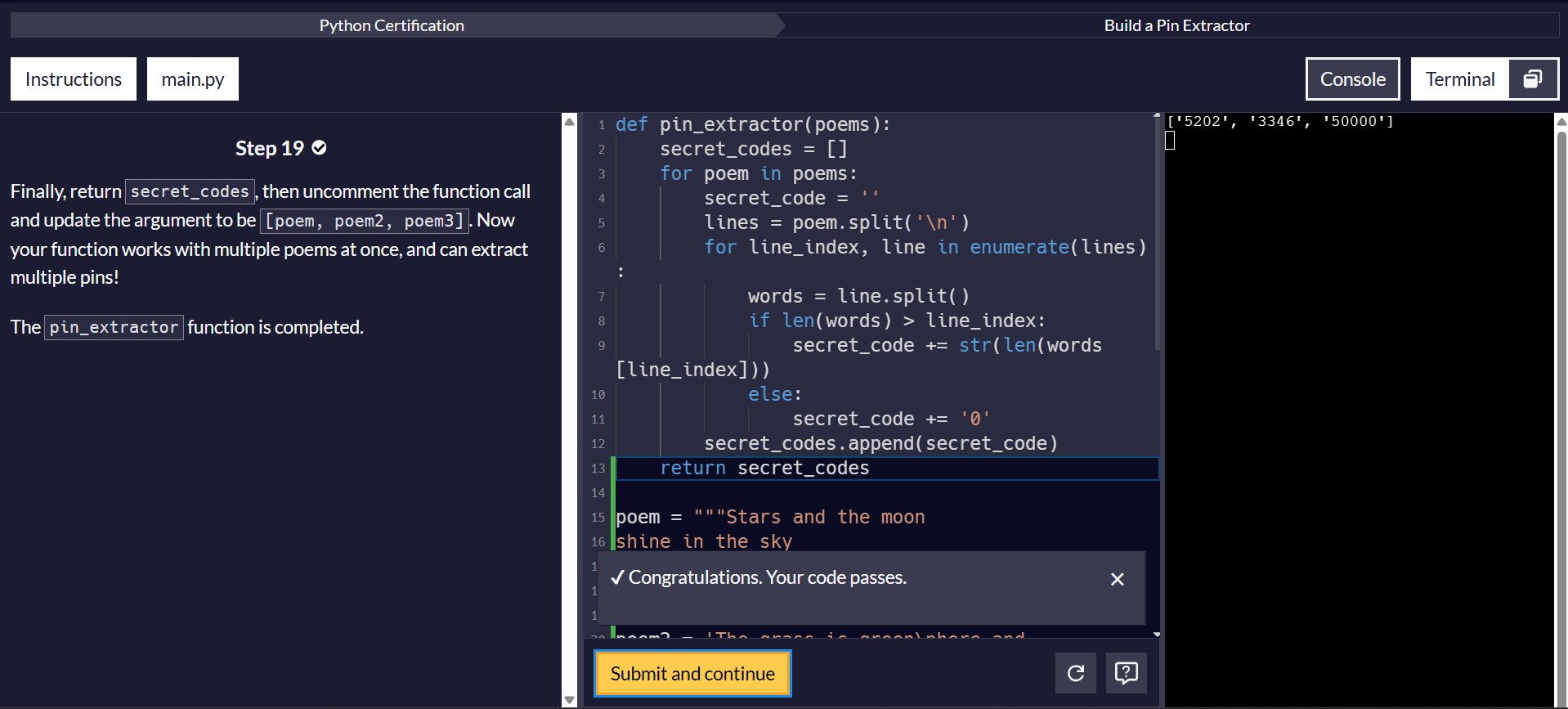The height and width of the screenshot is (709, 1568).
Task: Click the console panel scroll-up arrow
Action: click(x=1561, y=122)
